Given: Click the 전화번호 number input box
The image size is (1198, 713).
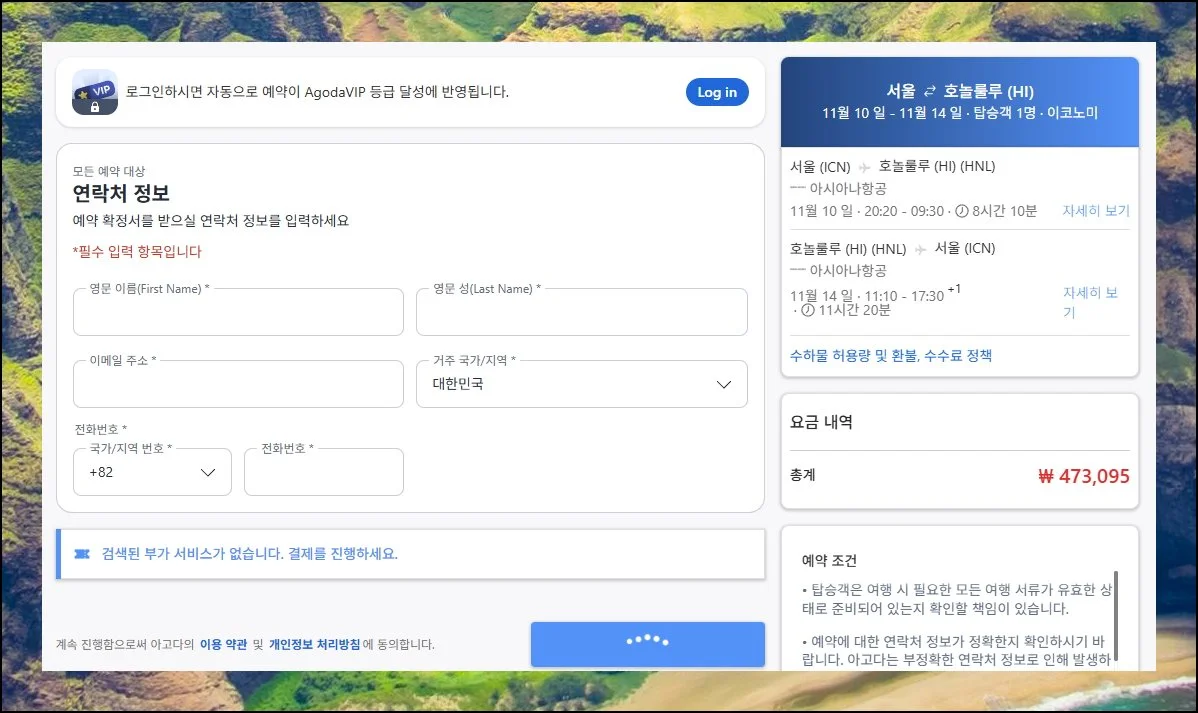Looking at the screenshot, I should (323, 473).
